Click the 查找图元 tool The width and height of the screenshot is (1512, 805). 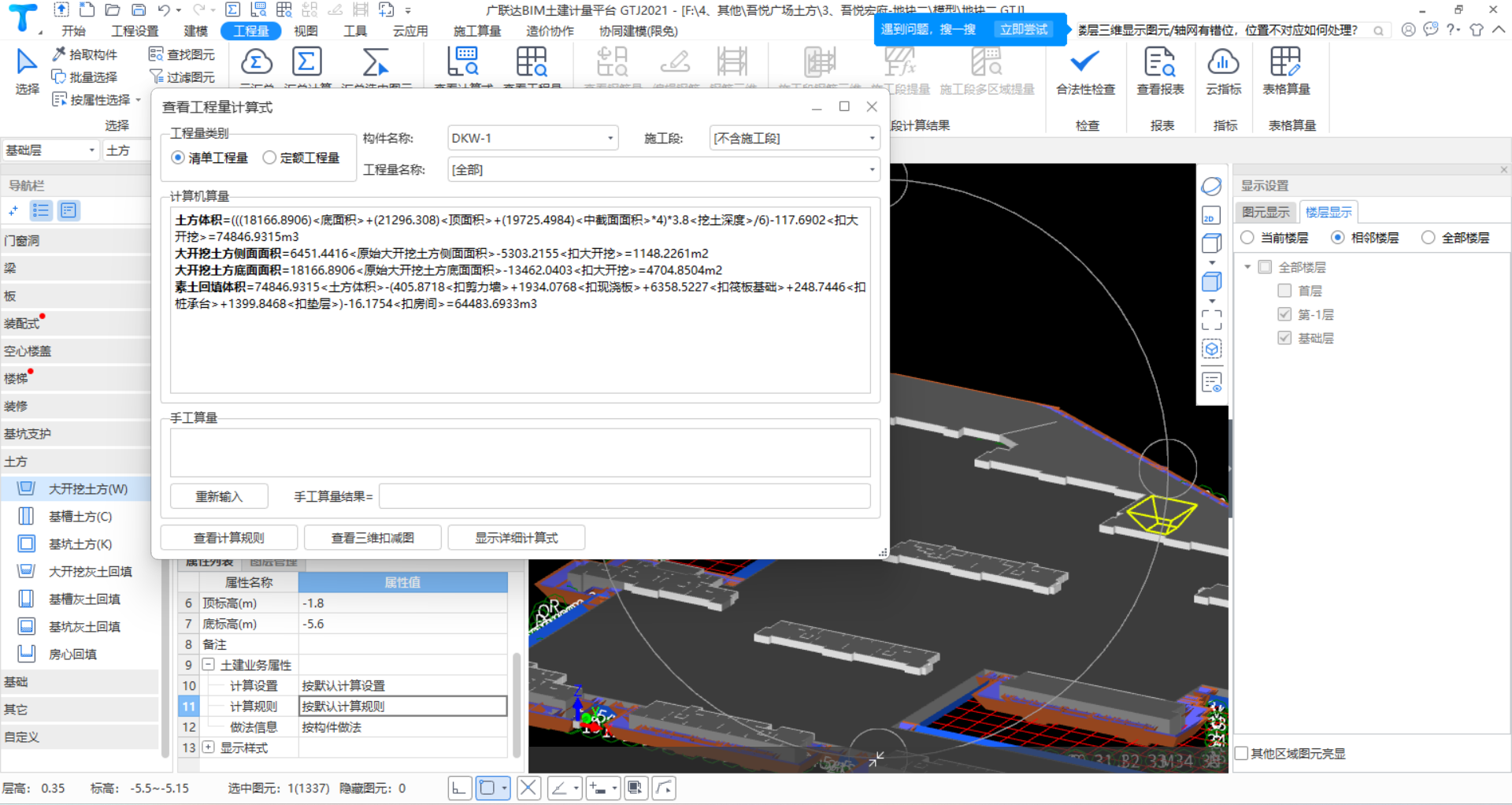coord(183,54)
